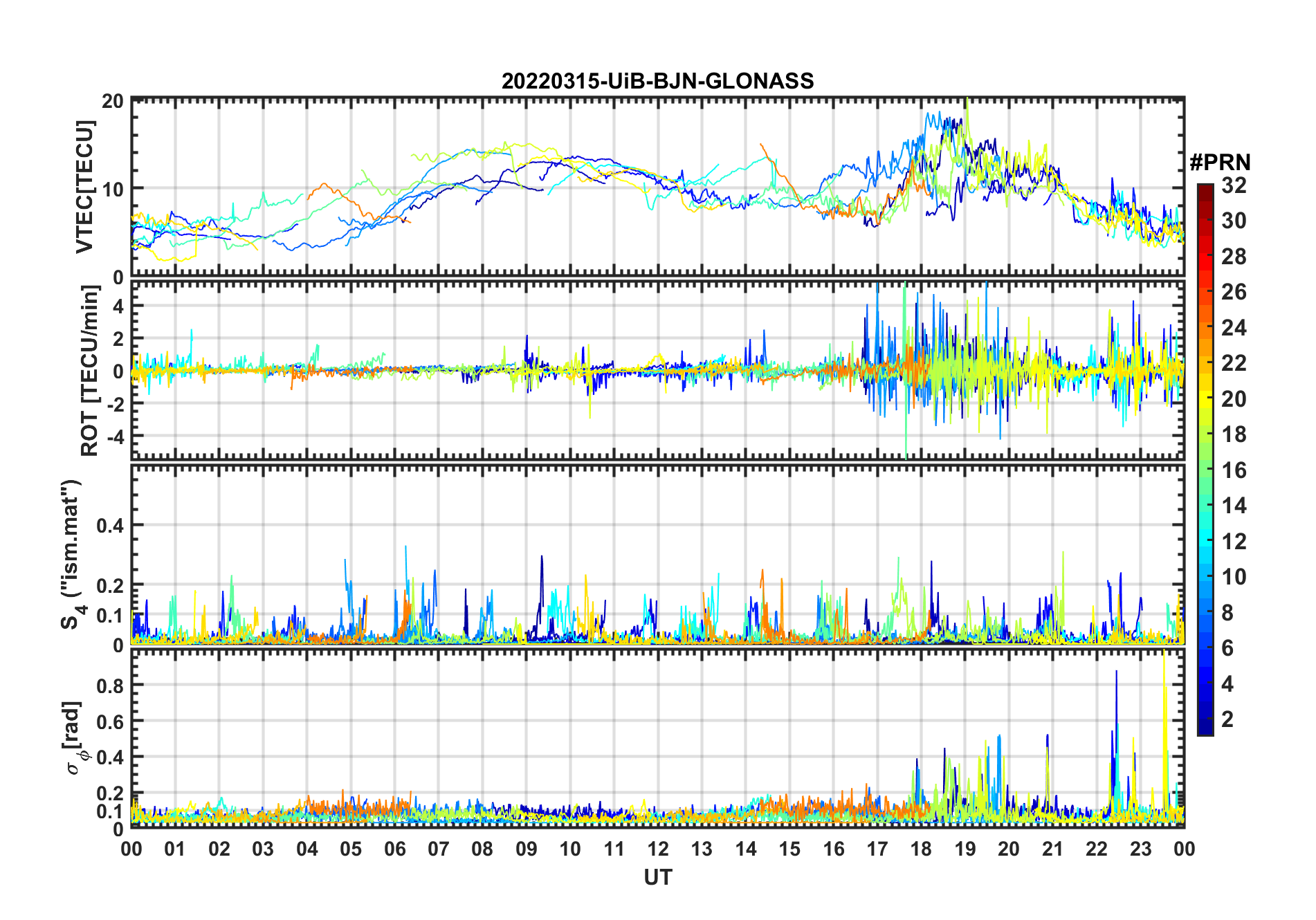The height and width of the screenshot is (920, 1316).
Task: Click colorbar tick label 20
Action: point(1234,399)
